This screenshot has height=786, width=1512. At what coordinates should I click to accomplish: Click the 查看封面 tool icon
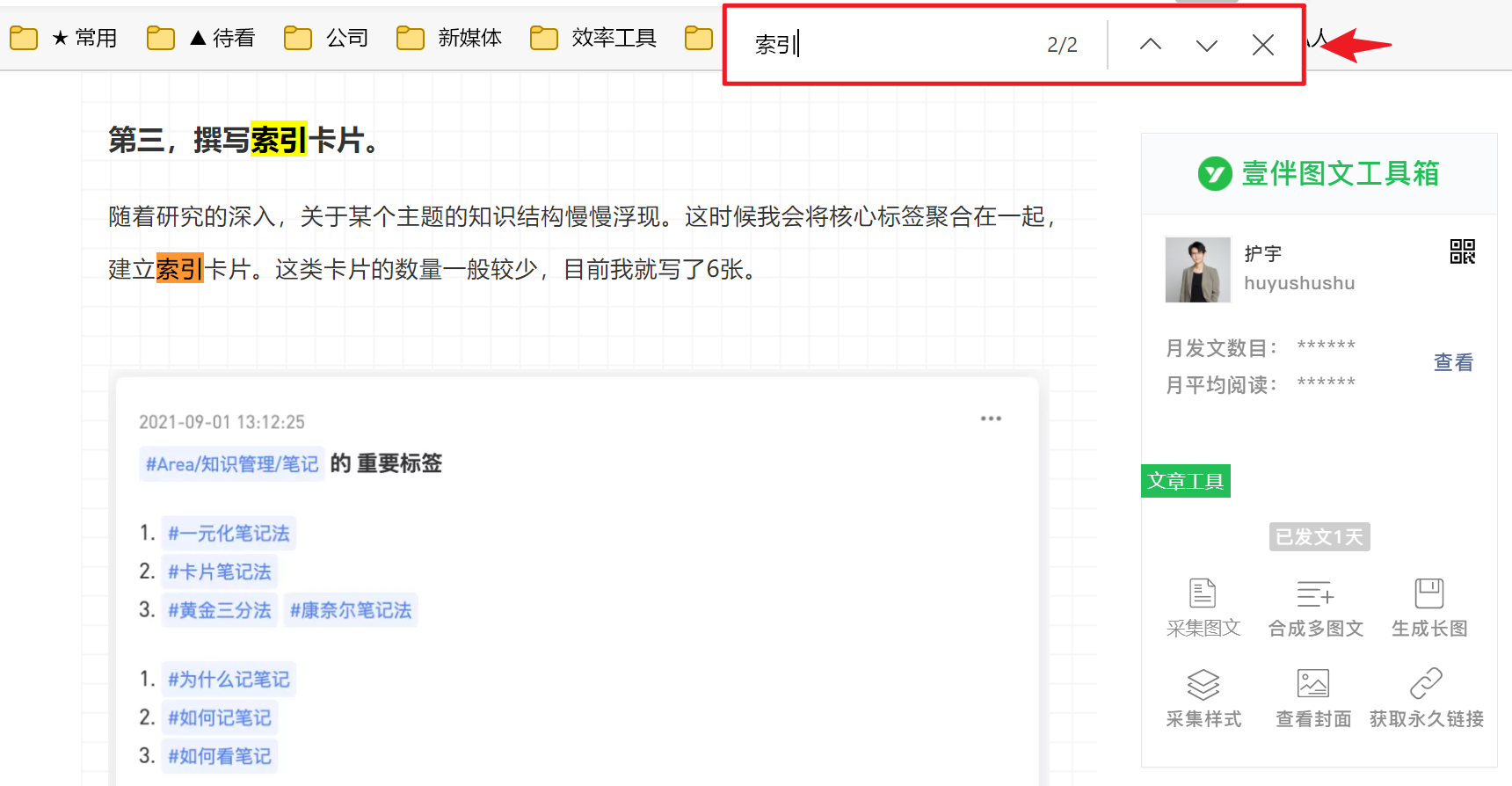1313,684
